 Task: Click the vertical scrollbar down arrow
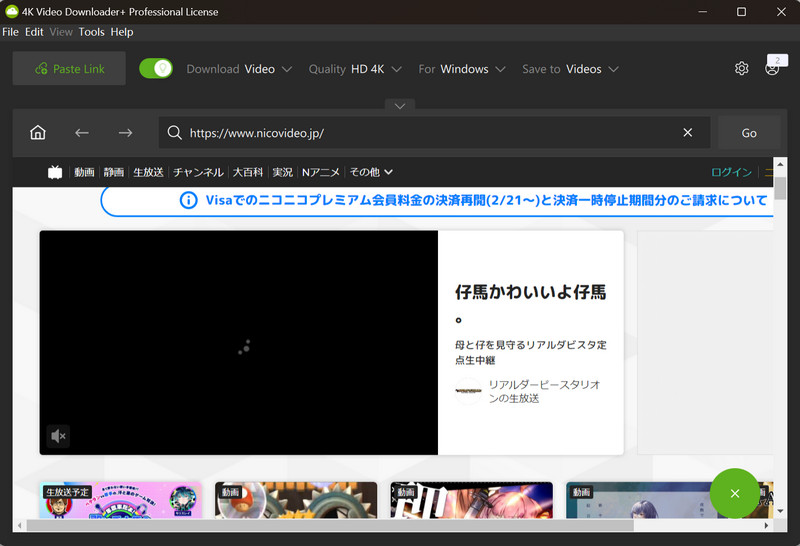click(780, 511)
